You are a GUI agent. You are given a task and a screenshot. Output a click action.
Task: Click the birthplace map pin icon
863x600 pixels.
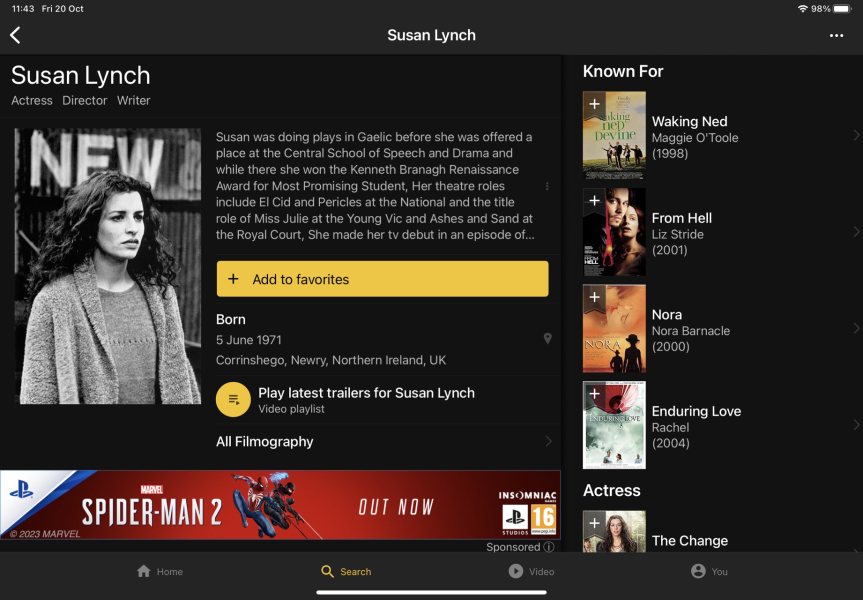pos(547,339)
